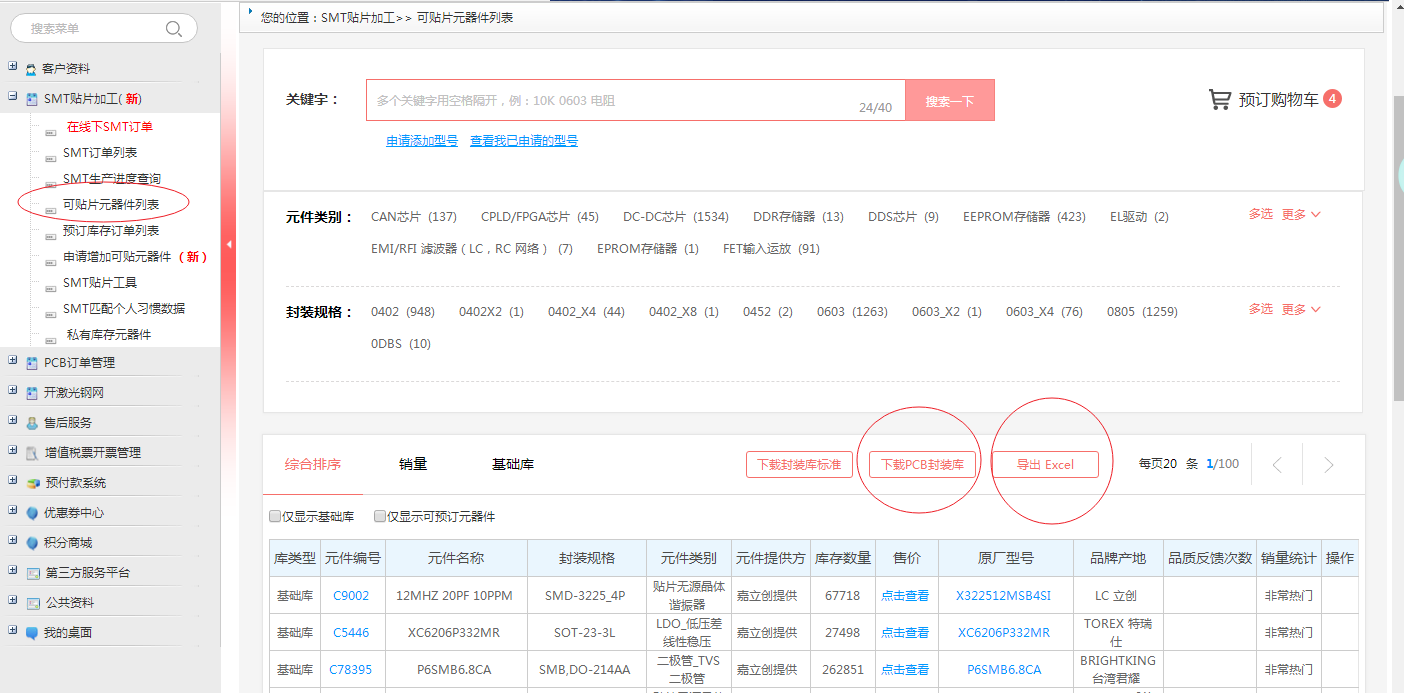The width and height of the screenshot is (1404, 693).
Task: Enable 仅显示基础库 checkbox
Action: tap(275, 517)
